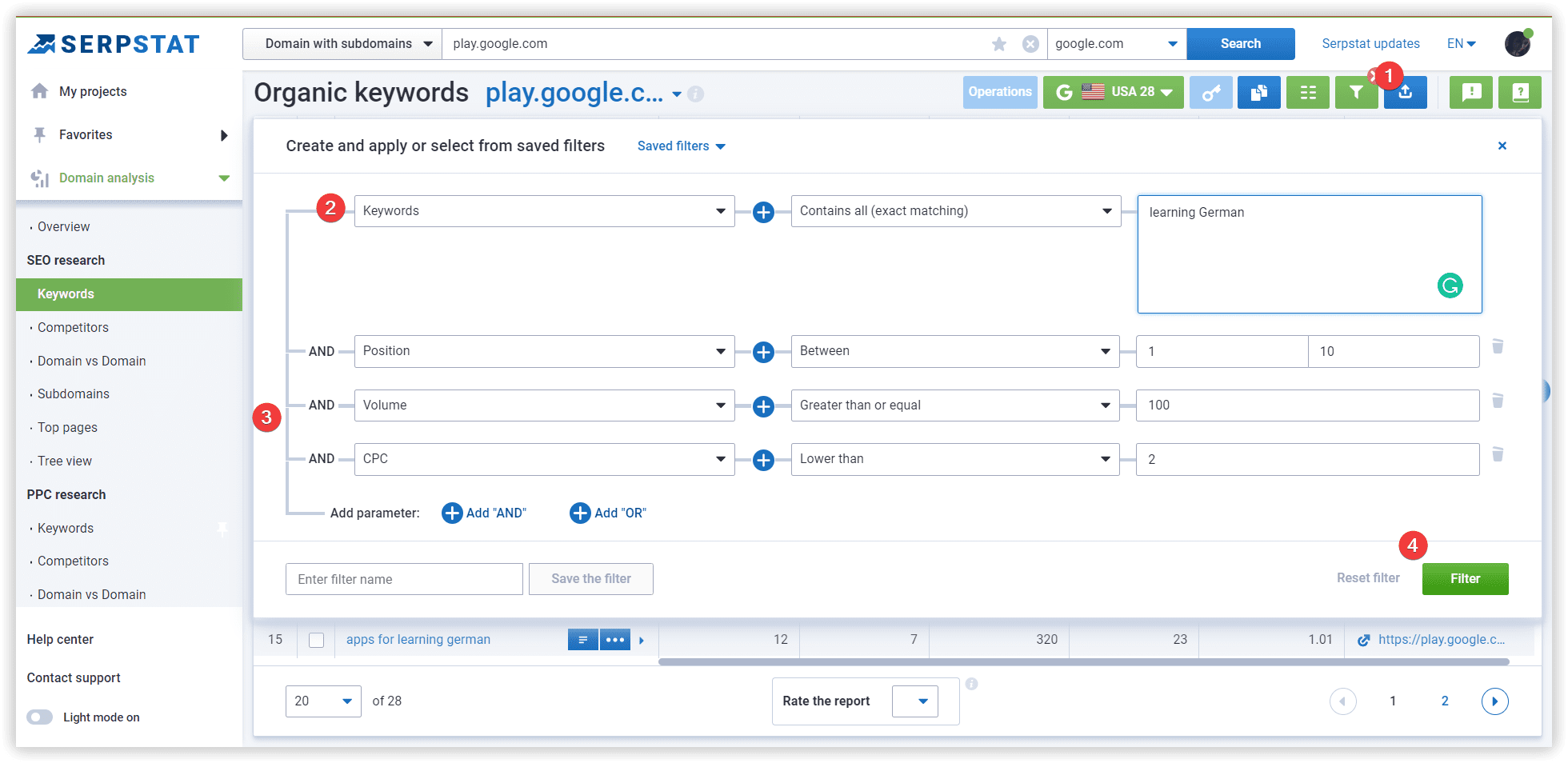Click Add "AND" parameter
The image size is (1568, 763).
click(x=484, y=513)
